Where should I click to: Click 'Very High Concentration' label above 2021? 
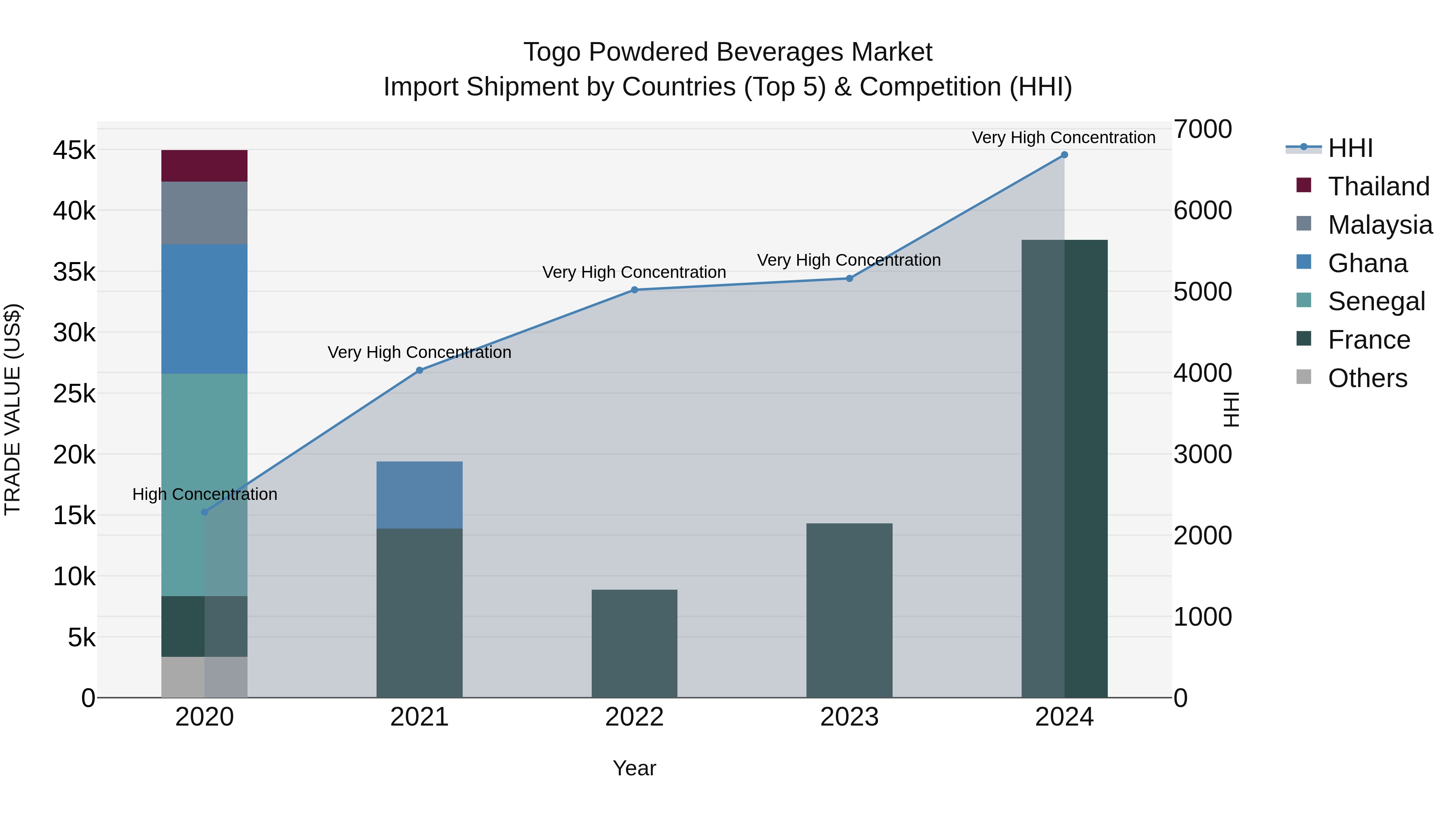419,353
